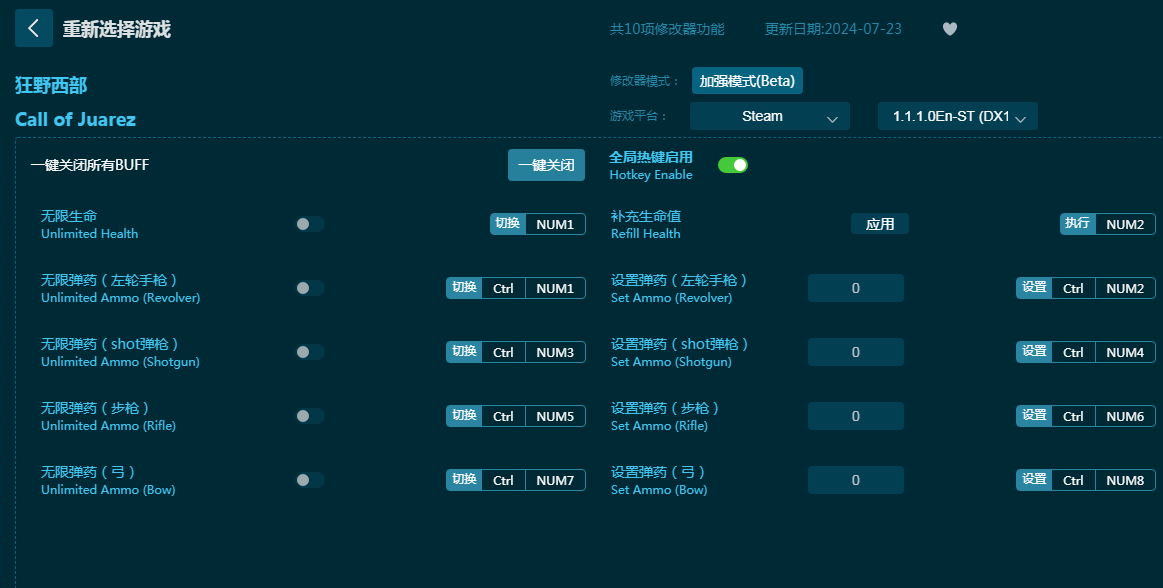Click 切换 button for Unlimited Ammo (Bow)

click(x=464, y=480)
